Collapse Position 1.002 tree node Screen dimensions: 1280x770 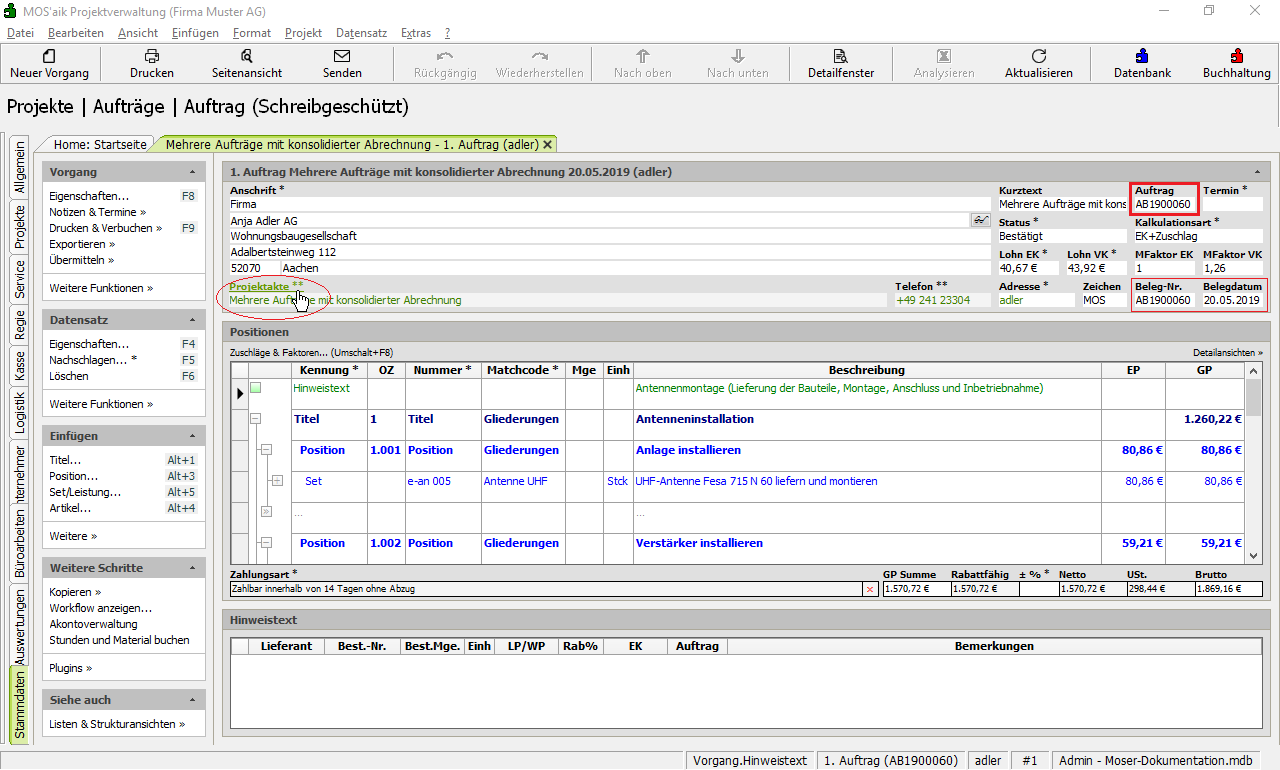(x=266, y=543)
